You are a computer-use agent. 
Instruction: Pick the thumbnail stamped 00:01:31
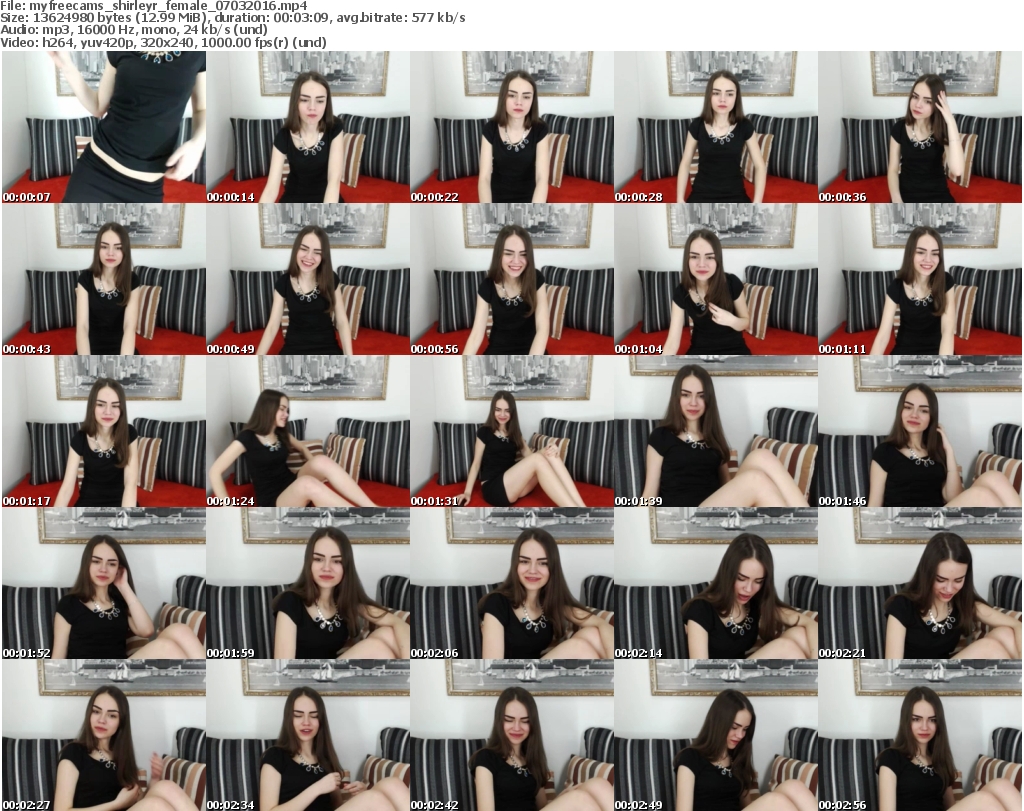pos(512,432)
